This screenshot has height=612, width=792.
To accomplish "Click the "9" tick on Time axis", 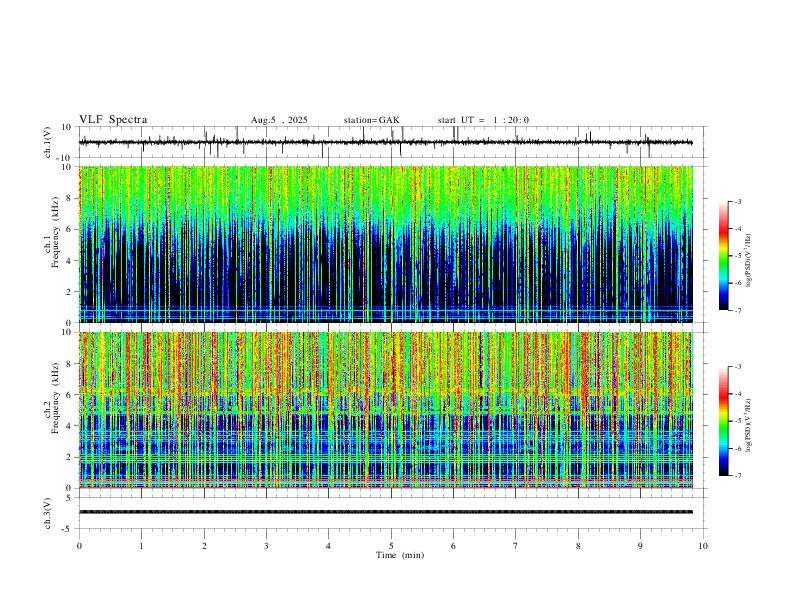I will (x=640, y=546).
